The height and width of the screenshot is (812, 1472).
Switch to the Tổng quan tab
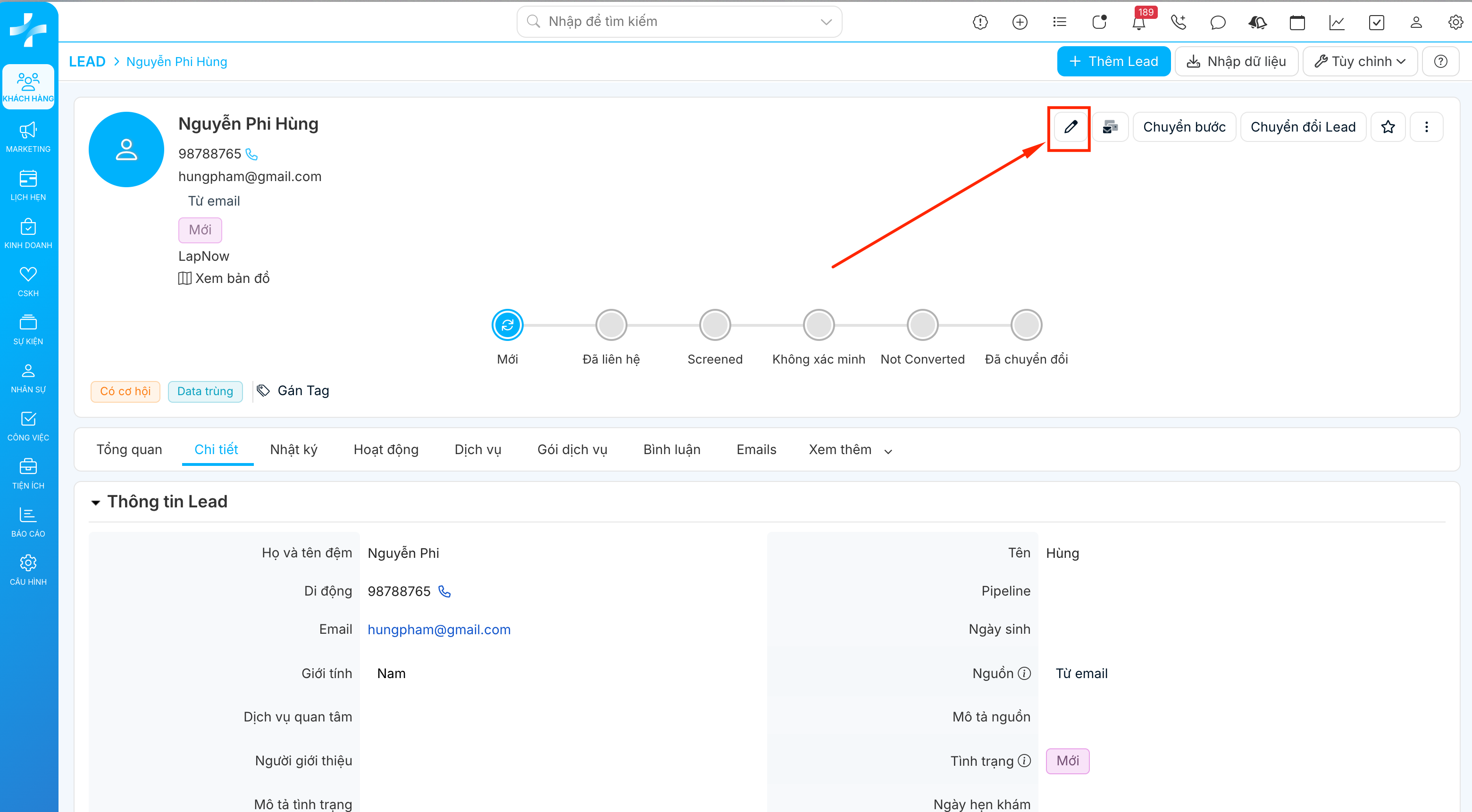click(129, 450)
